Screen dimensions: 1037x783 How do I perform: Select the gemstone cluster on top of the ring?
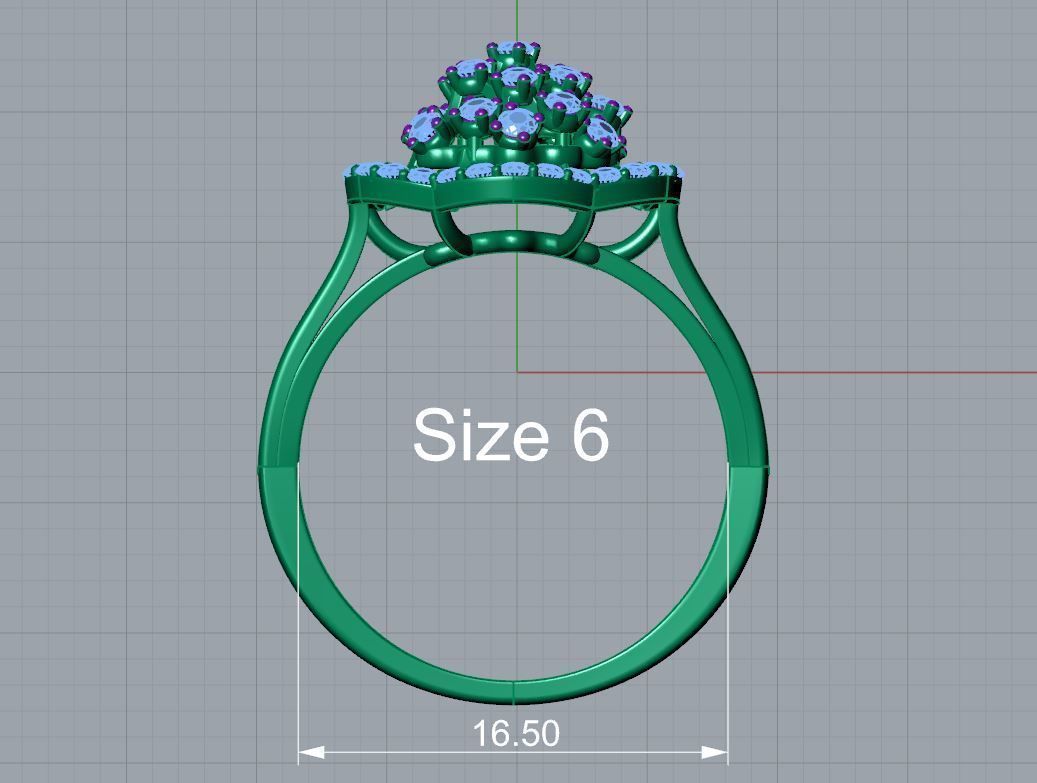(x=516, y=106)
